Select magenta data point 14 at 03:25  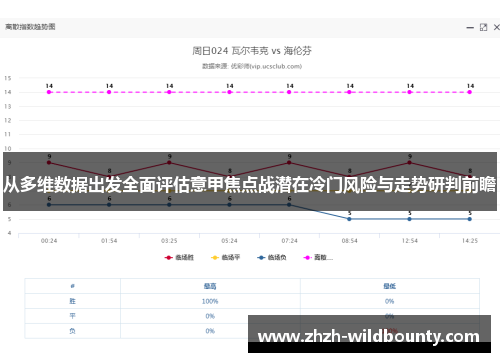tap(169, 92)
